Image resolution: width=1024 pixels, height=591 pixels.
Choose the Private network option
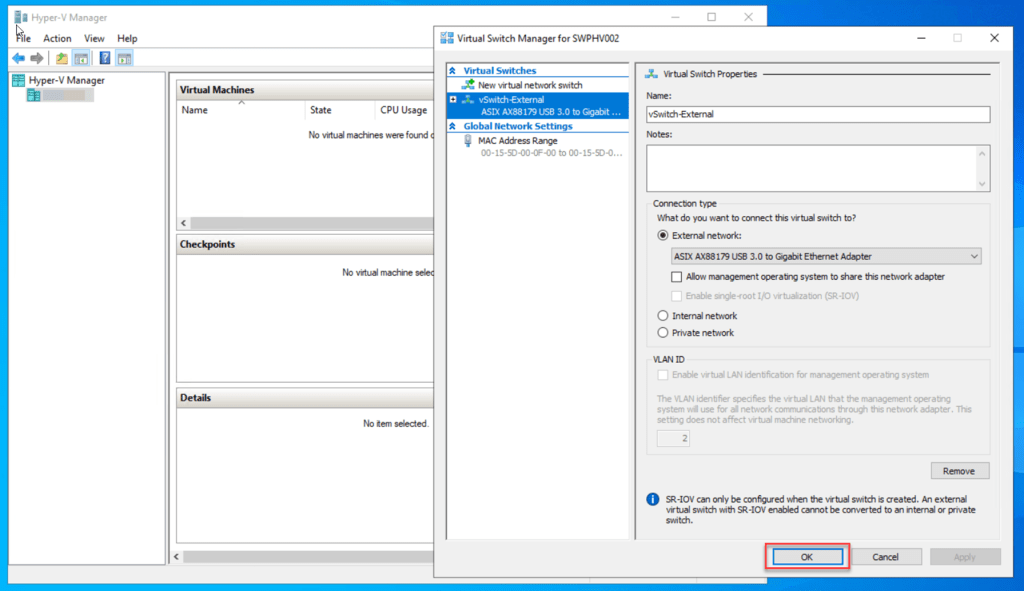[662, 333]
